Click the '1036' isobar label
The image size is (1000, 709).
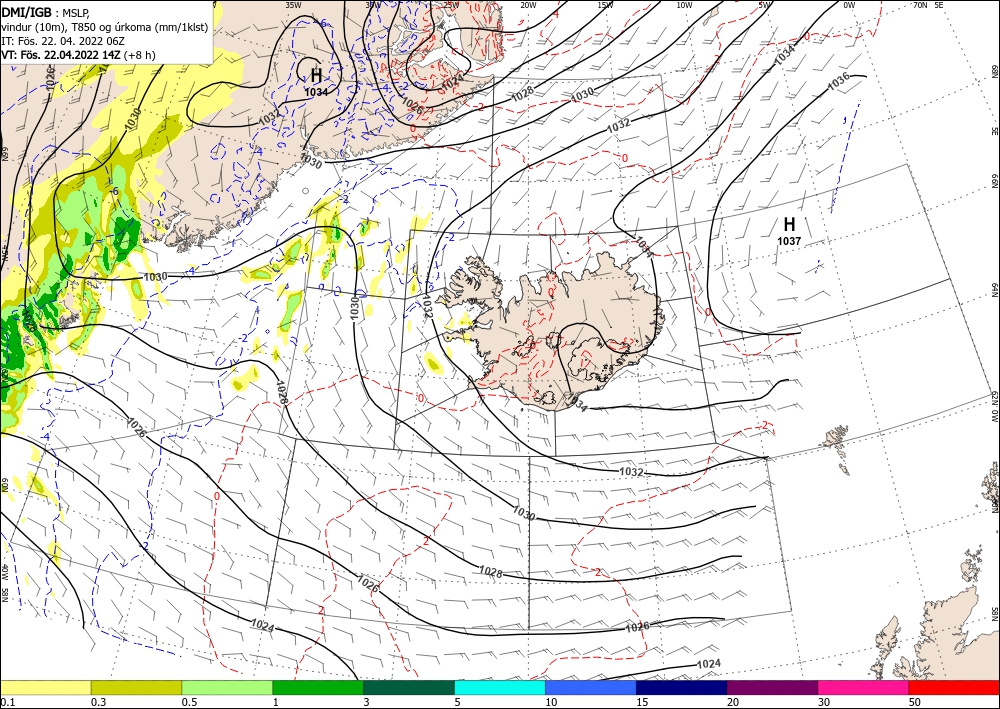coord(838,80)
